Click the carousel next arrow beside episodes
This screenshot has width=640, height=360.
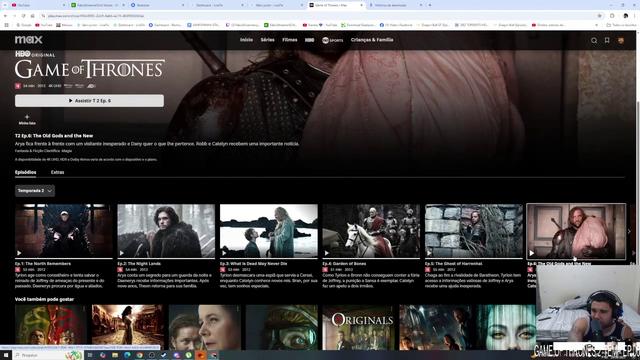[x=629, y=231]
